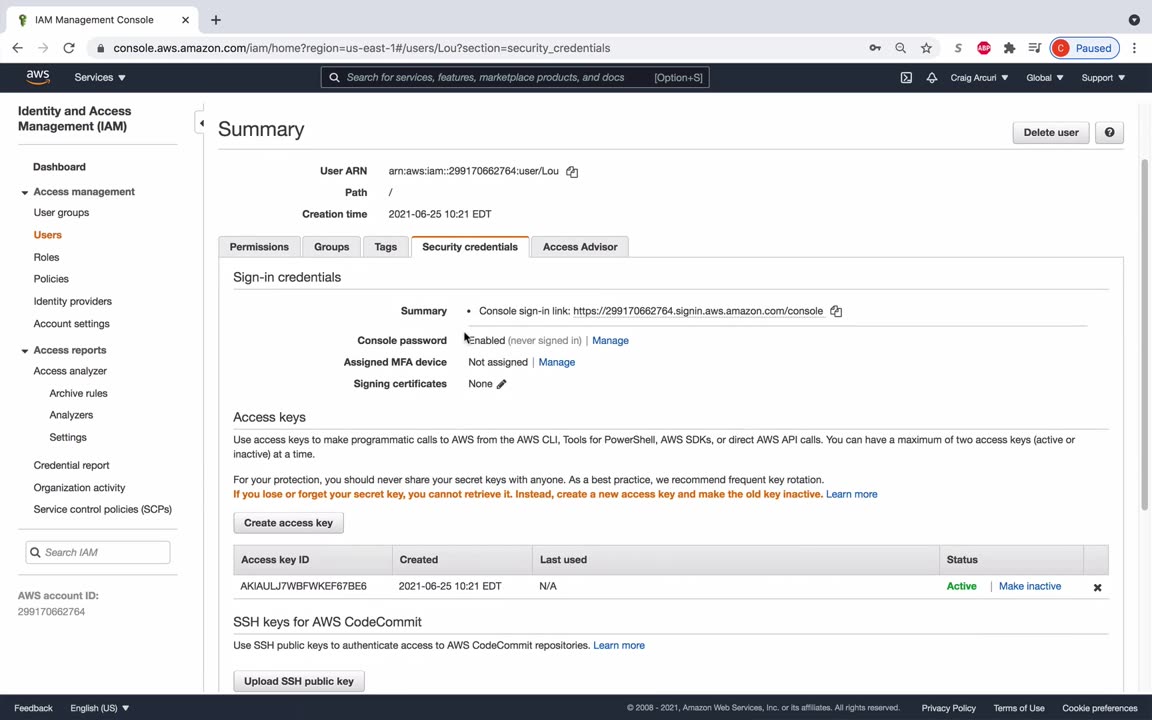Click the Delete user button
This screenshot has width=1152, height=720.
[x=1051, y=132]
